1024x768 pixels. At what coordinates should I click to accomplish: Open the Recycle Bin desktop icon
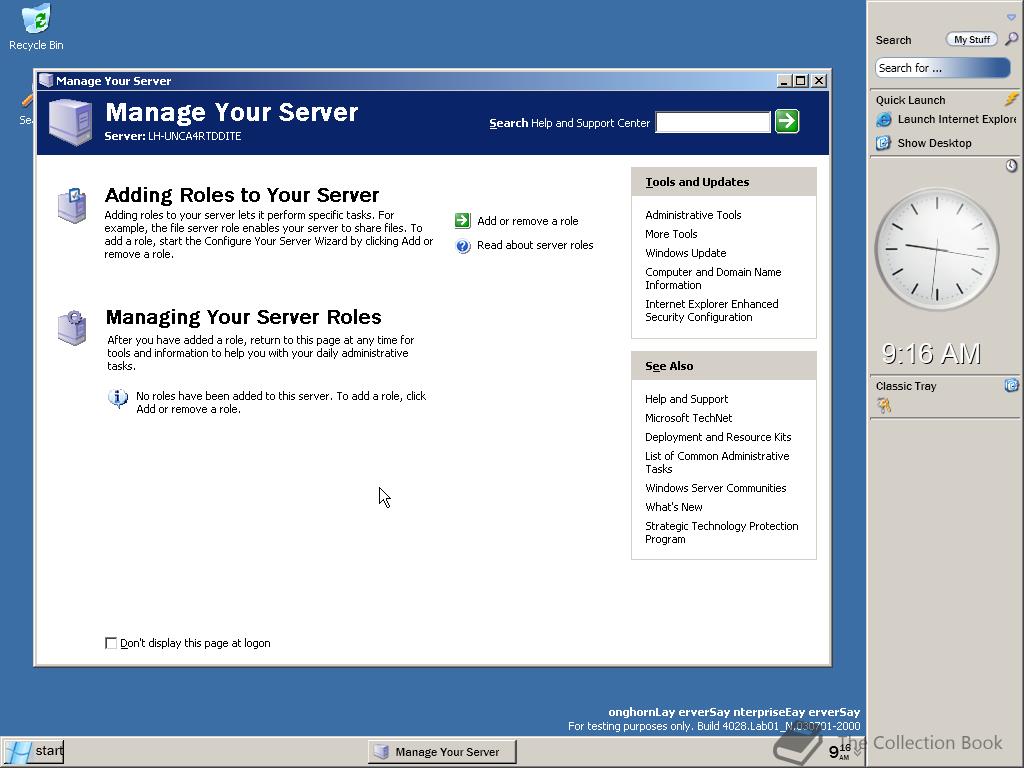[37, 27]
